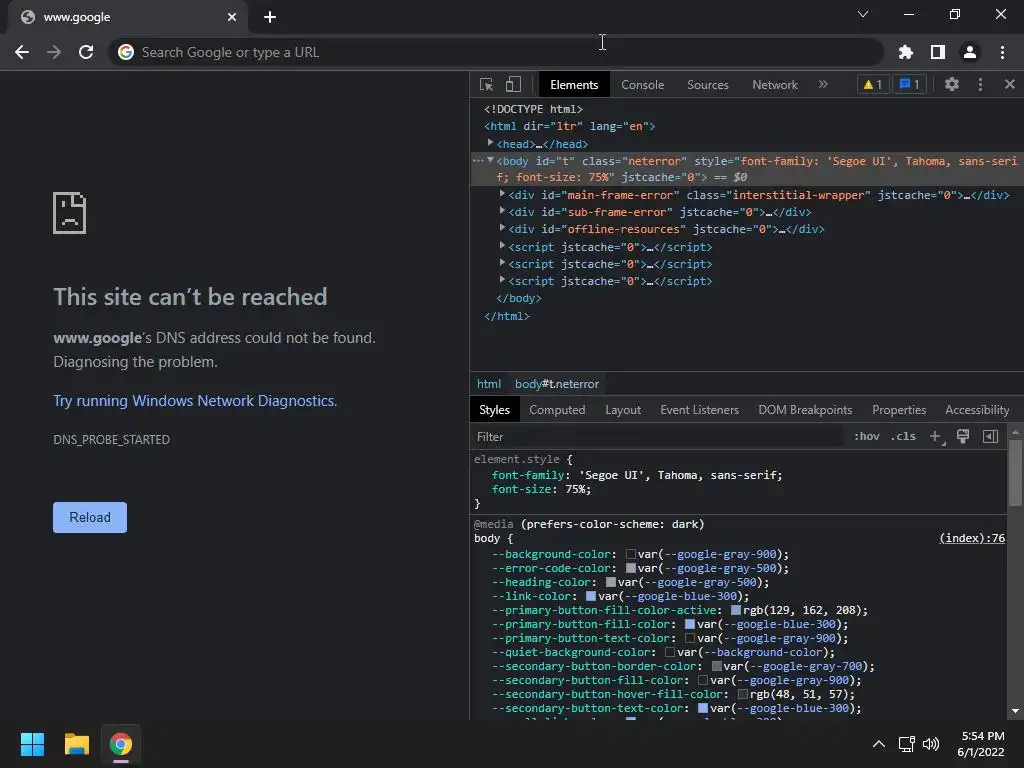Open DevTools settings gear
Screen dimensions: 1024x768
pos(952,84)
